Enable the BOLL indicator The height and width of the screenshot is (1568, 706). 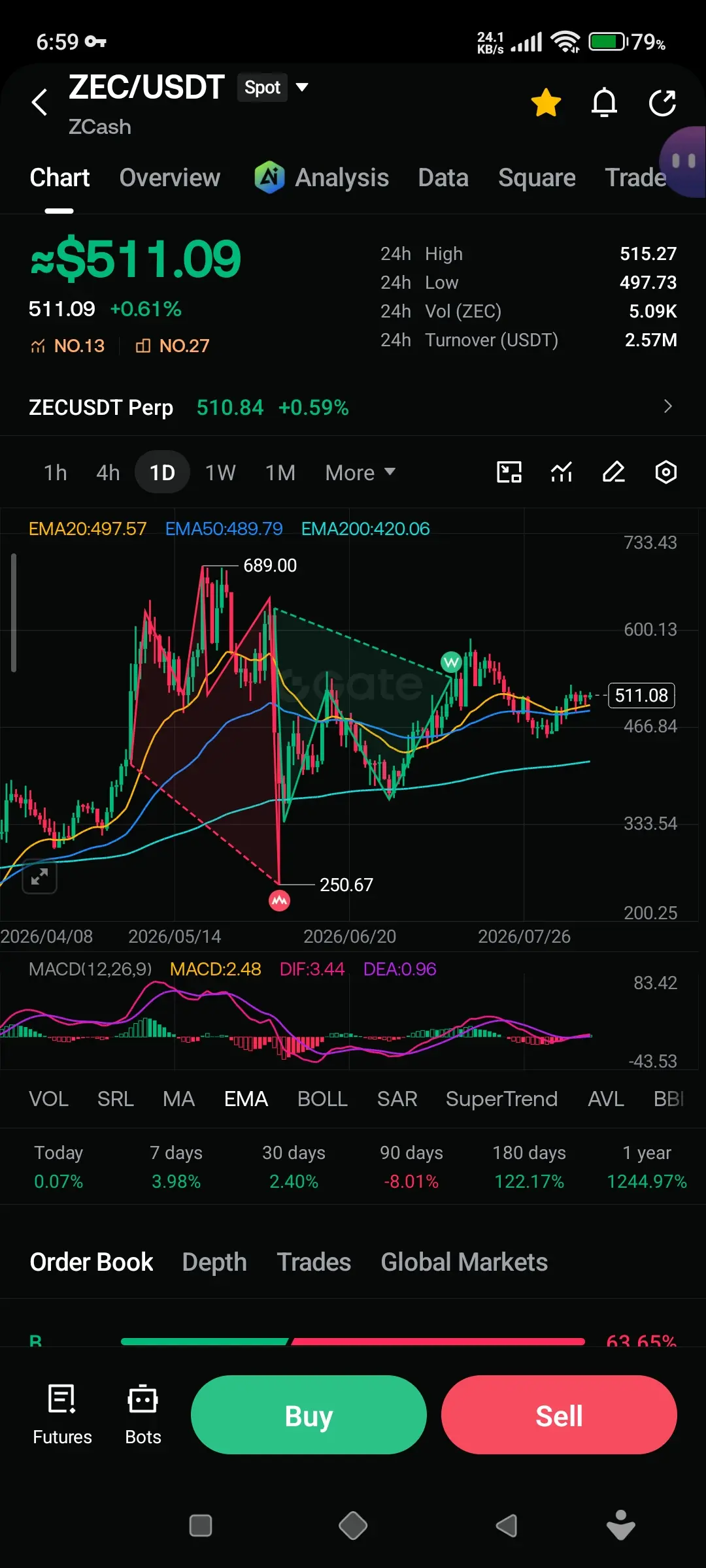tap(322, 1099)
